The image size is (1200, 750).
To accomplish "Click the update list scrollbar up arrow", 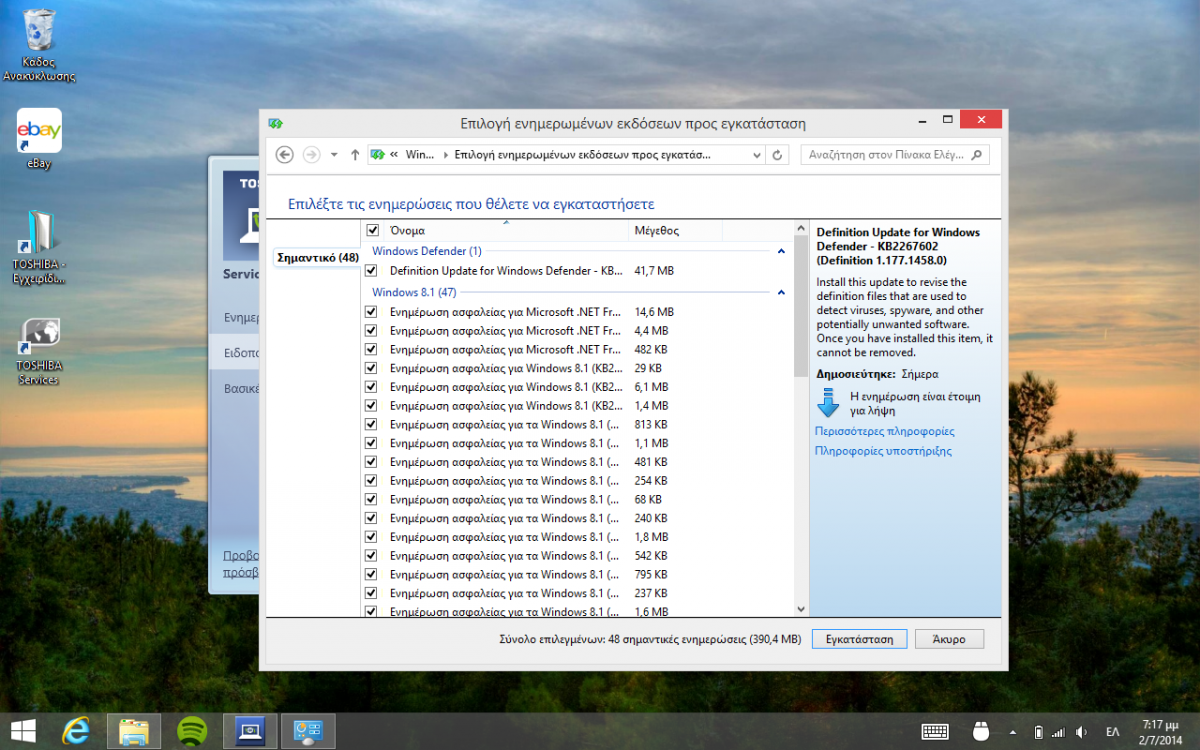I will tap(800, 229).
